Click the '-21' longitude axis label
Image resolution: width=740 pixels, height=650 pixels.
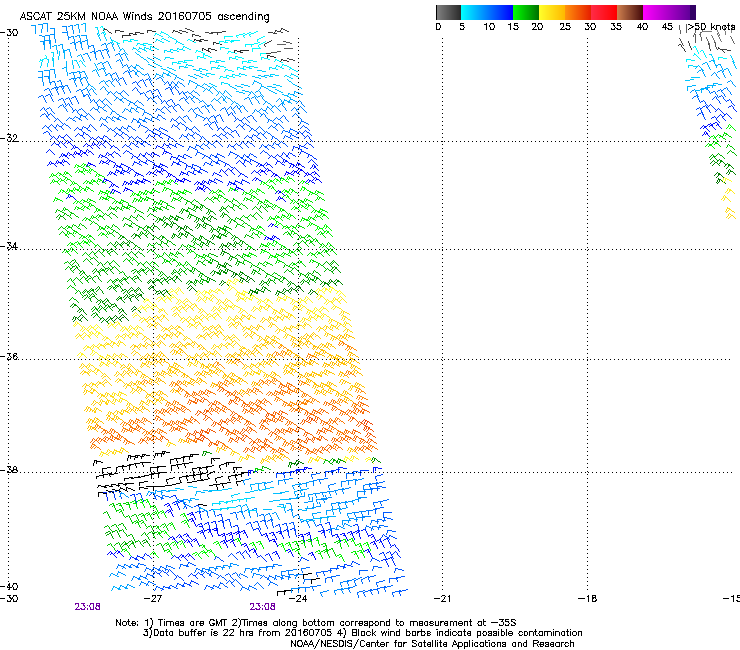(x=442, y=599)
